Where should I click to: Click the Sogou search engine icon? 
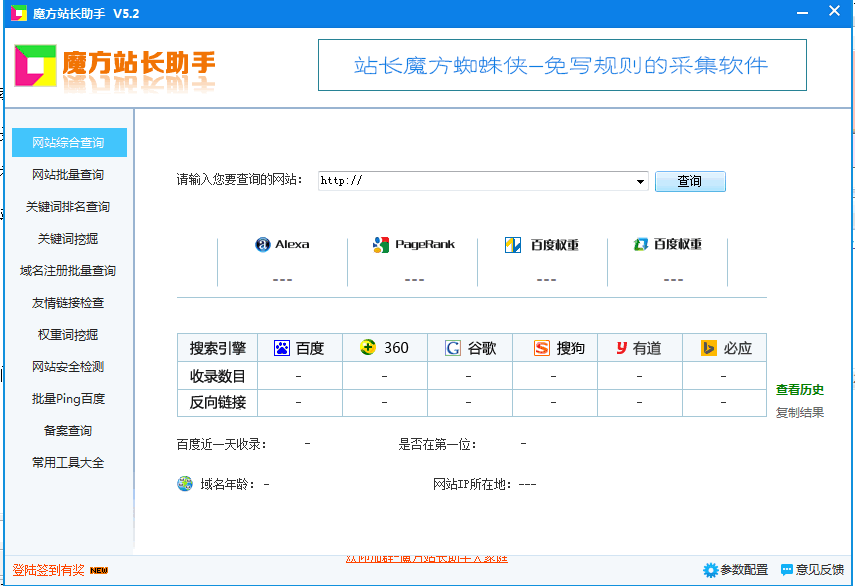541,348
